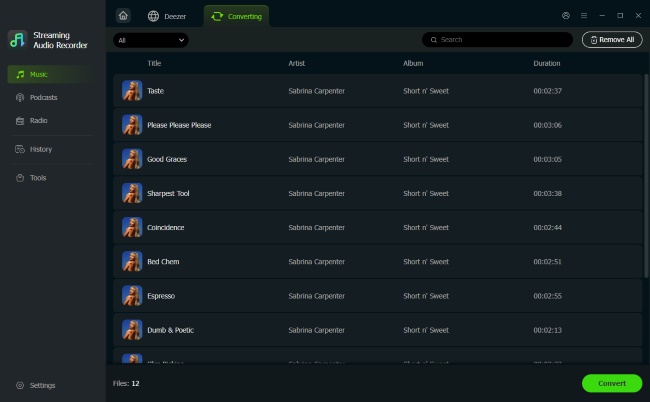Open the Deezer web tab
This screenshot has width=650, height=402.
[167, 16]
